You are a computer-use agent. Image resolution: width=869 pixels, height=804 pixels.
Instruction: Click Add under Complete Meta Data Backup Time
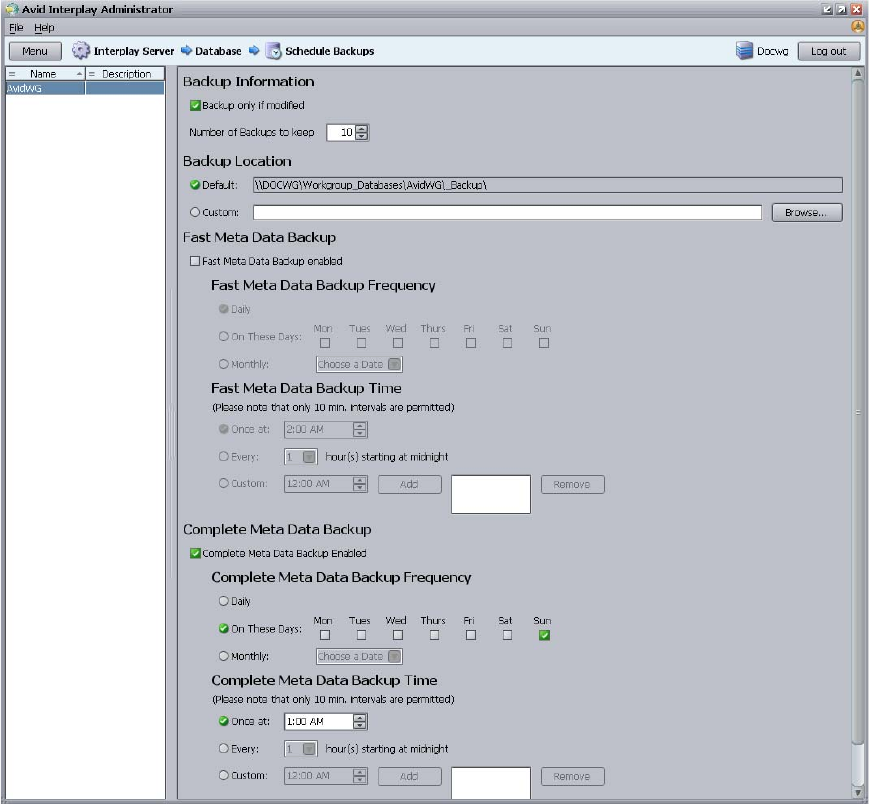pyautogui.click(x=410, y=776)
